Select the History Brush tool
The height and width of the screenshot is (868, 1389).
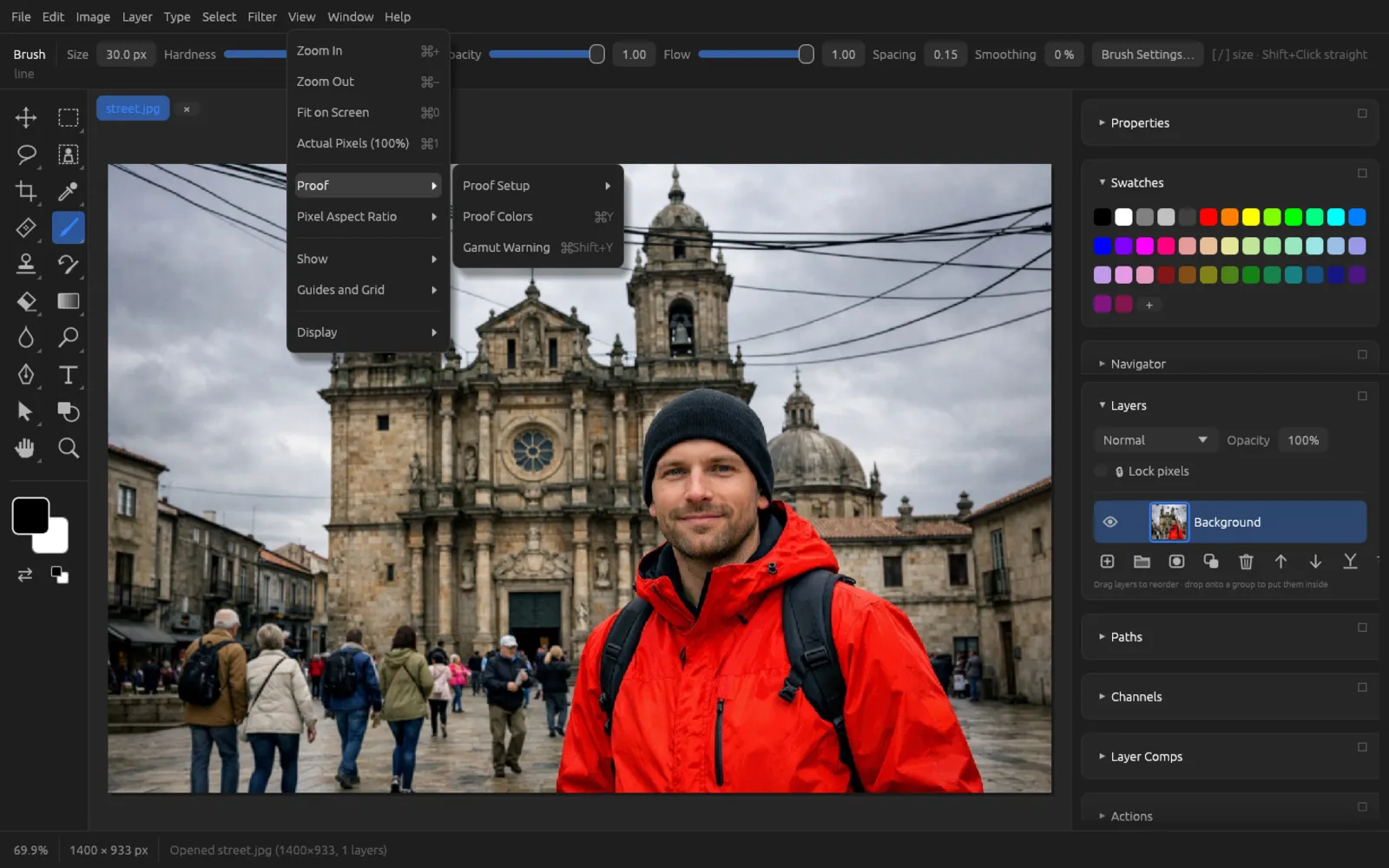coord(69,264)
